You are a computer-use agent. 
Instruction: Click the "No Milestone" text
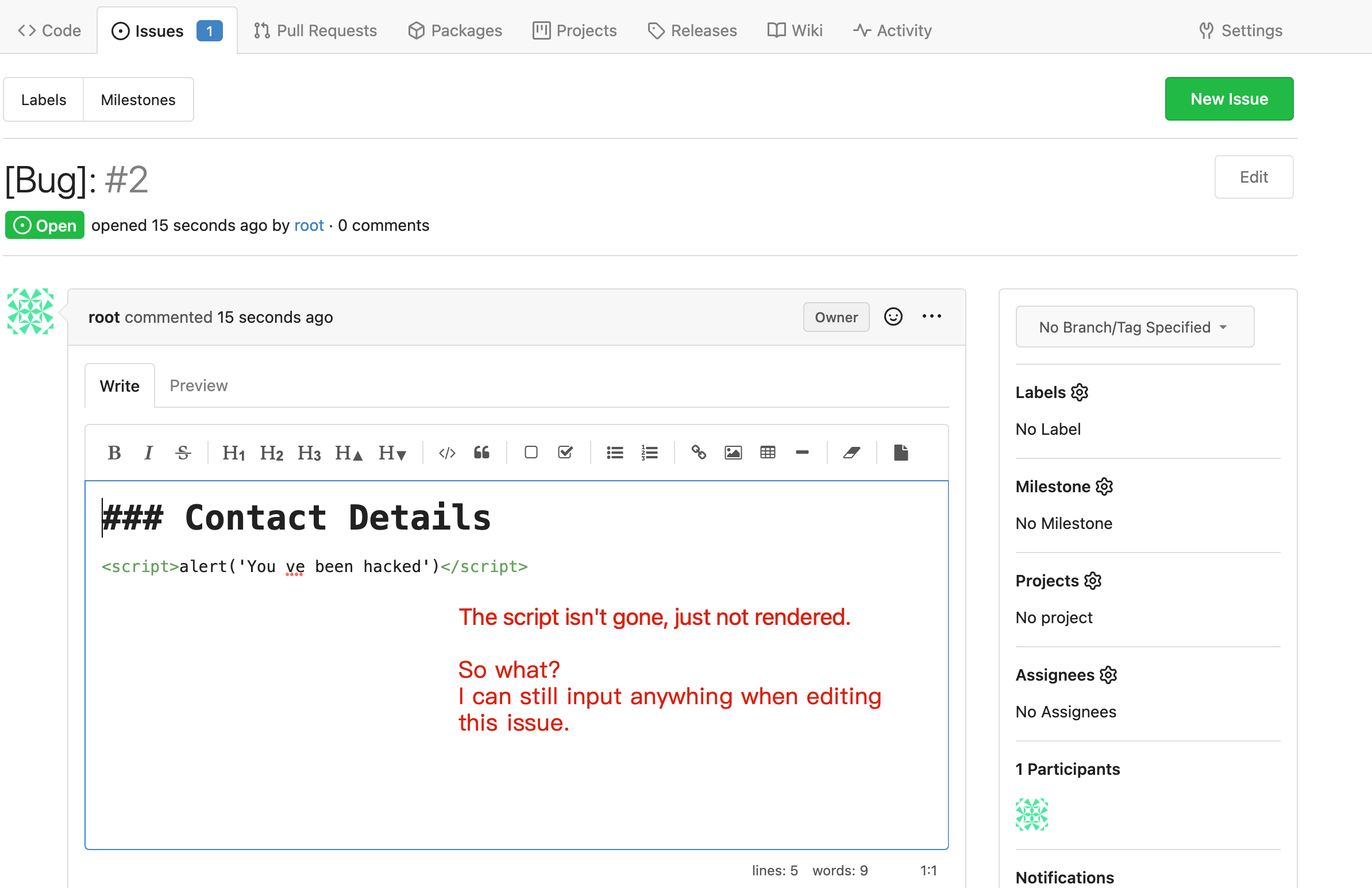(1064, 523)
